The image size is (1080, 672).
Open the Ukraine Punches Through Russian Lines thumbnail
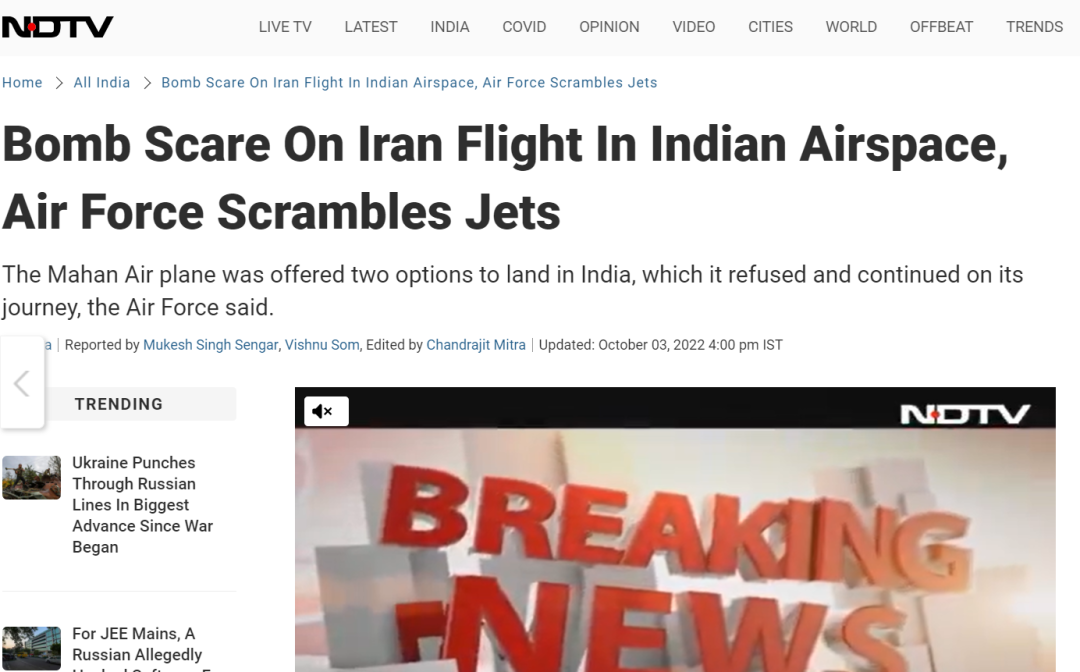tap(32, 477)
